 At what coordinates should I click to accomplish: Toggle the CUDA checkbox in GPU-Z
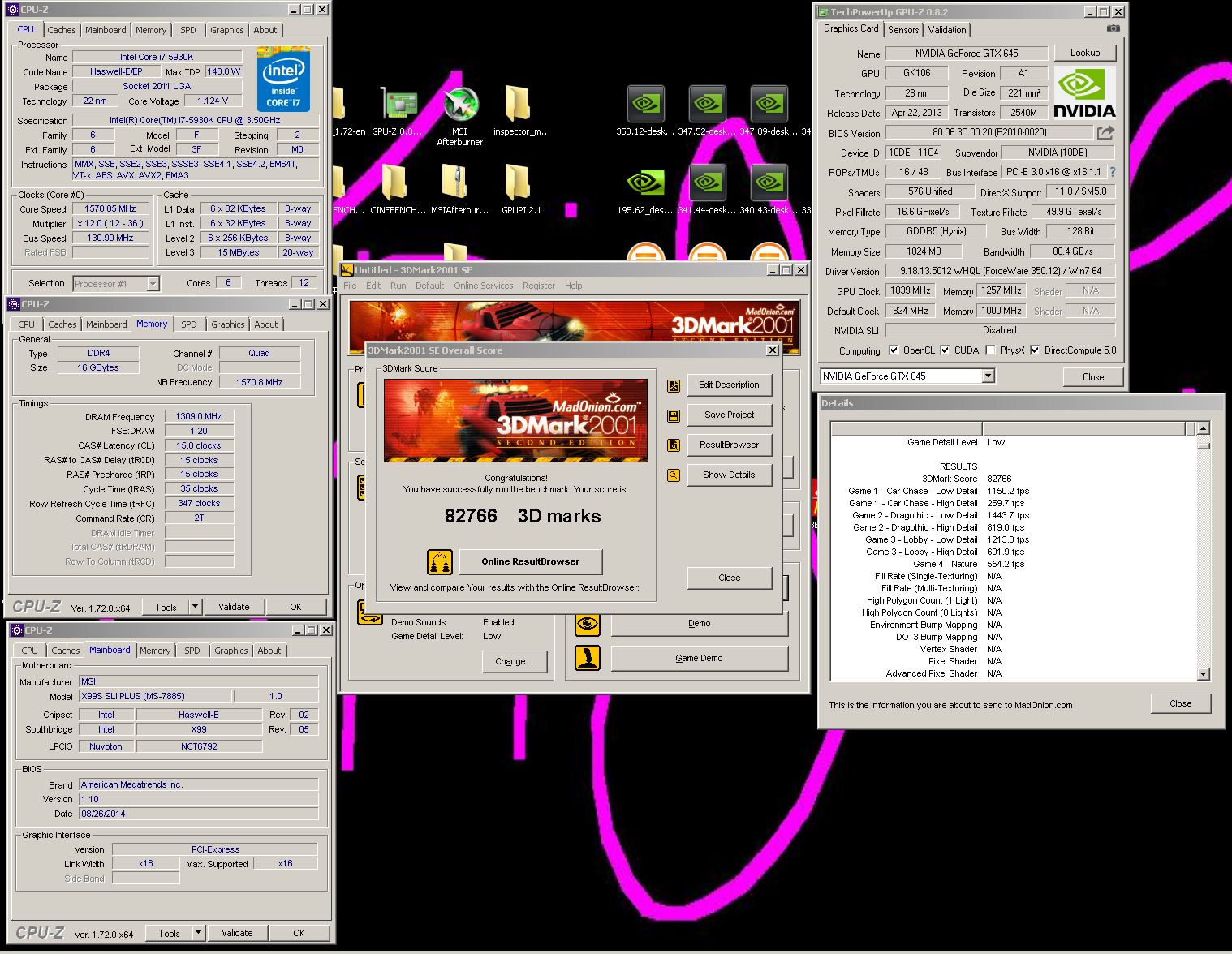[x=945, y=350]
